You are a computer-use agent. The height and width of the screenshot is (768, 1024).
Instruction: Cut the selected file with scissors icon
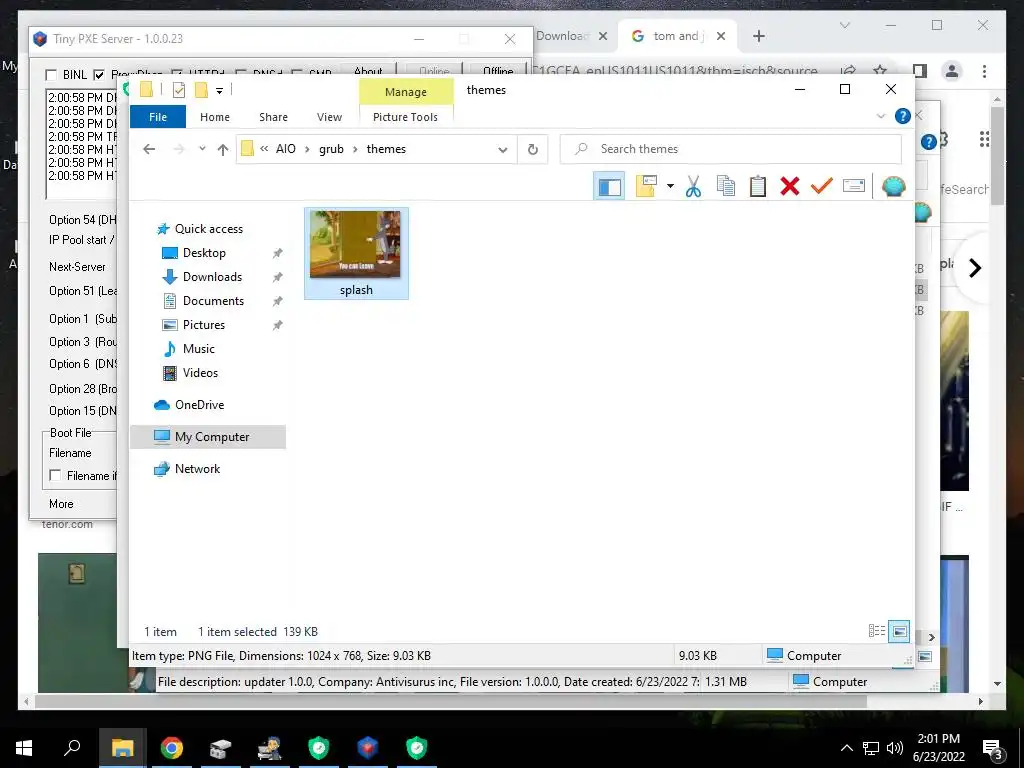(693, 186)
